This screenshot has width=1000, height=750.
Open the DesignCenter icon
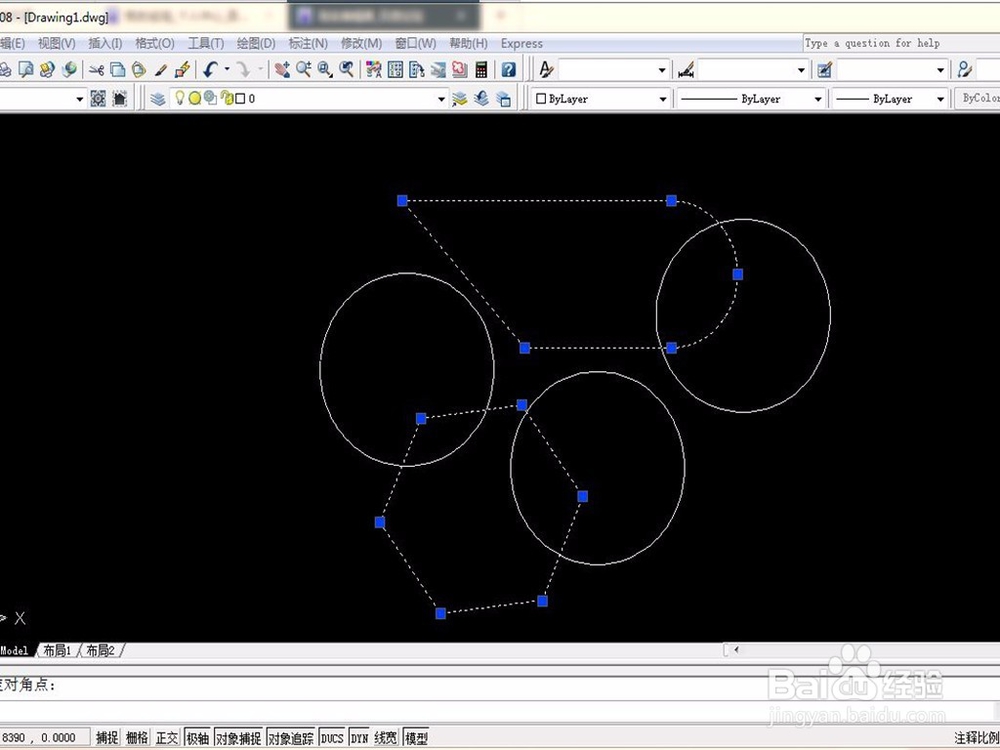pos(395,69)
